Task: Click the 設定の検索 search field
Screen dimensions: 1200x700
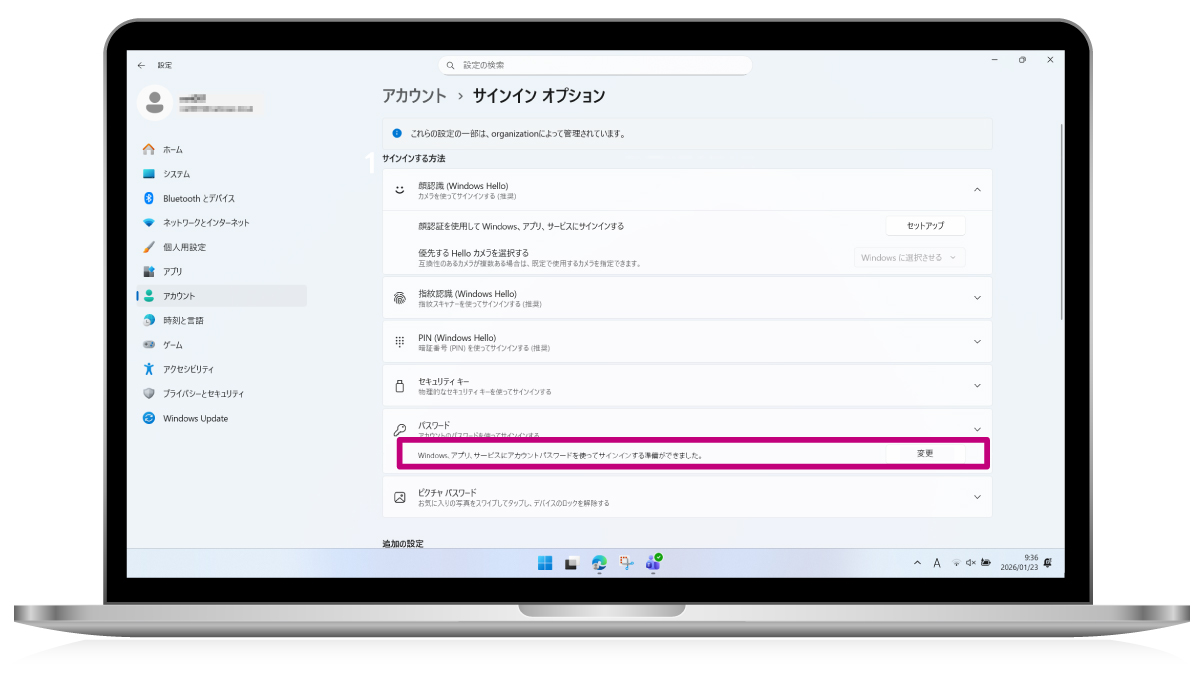Action: (595, 65)
